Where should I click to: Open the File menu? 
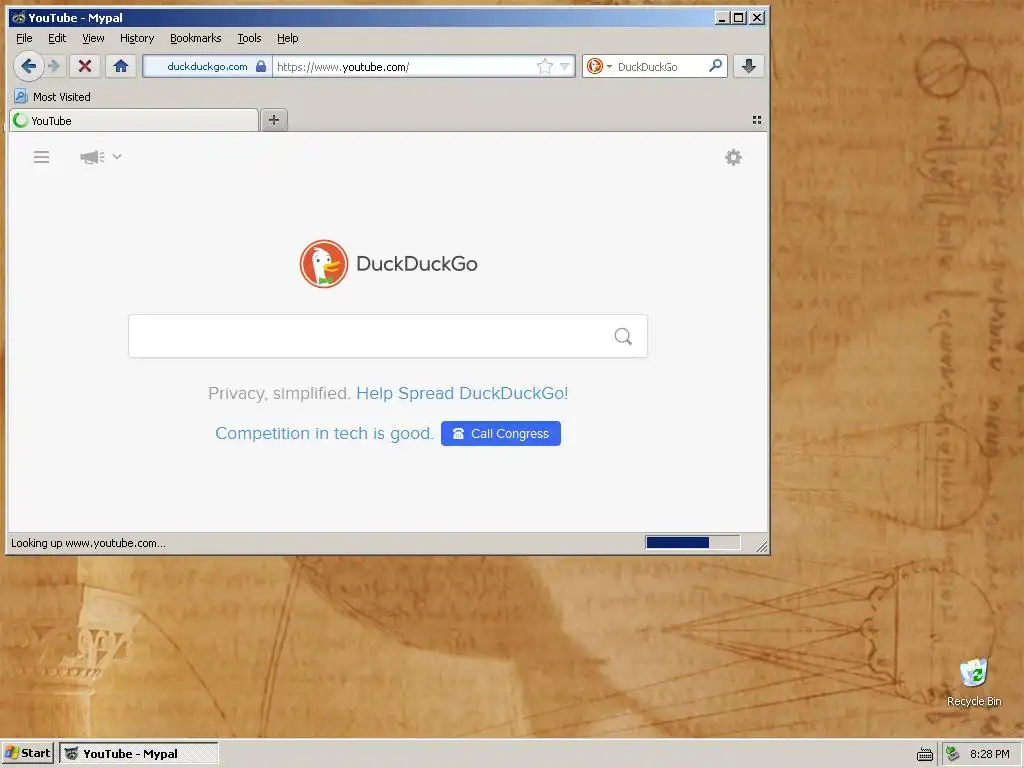point(24,39)
